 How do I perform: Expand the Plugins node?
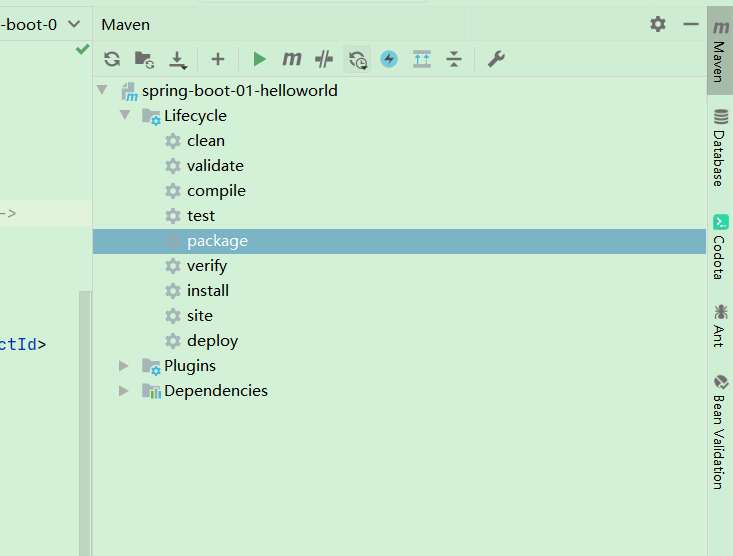(x=124, y=366)
